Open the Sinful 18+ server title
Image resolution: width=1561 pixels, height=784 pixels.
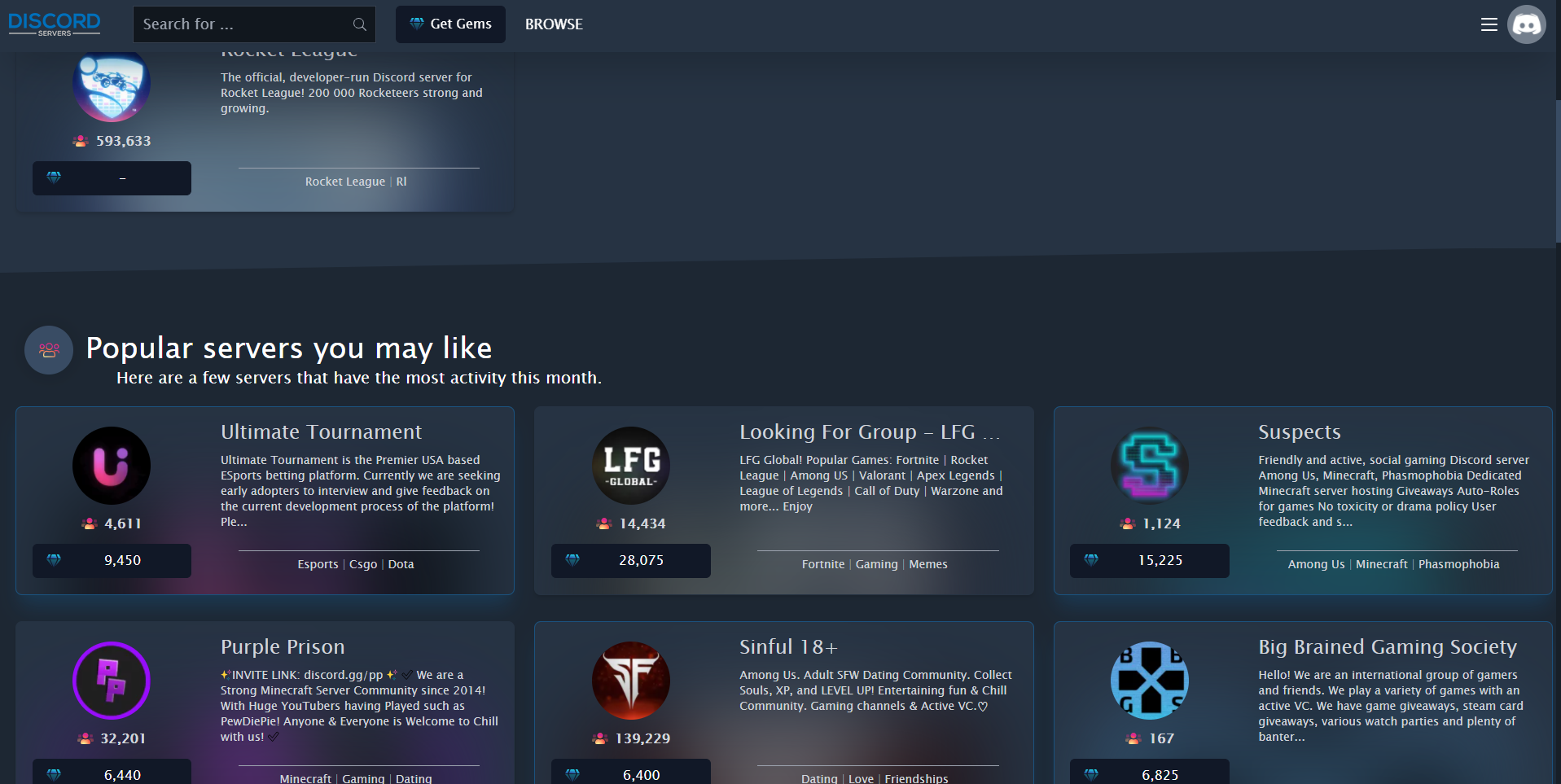[788, 647]
